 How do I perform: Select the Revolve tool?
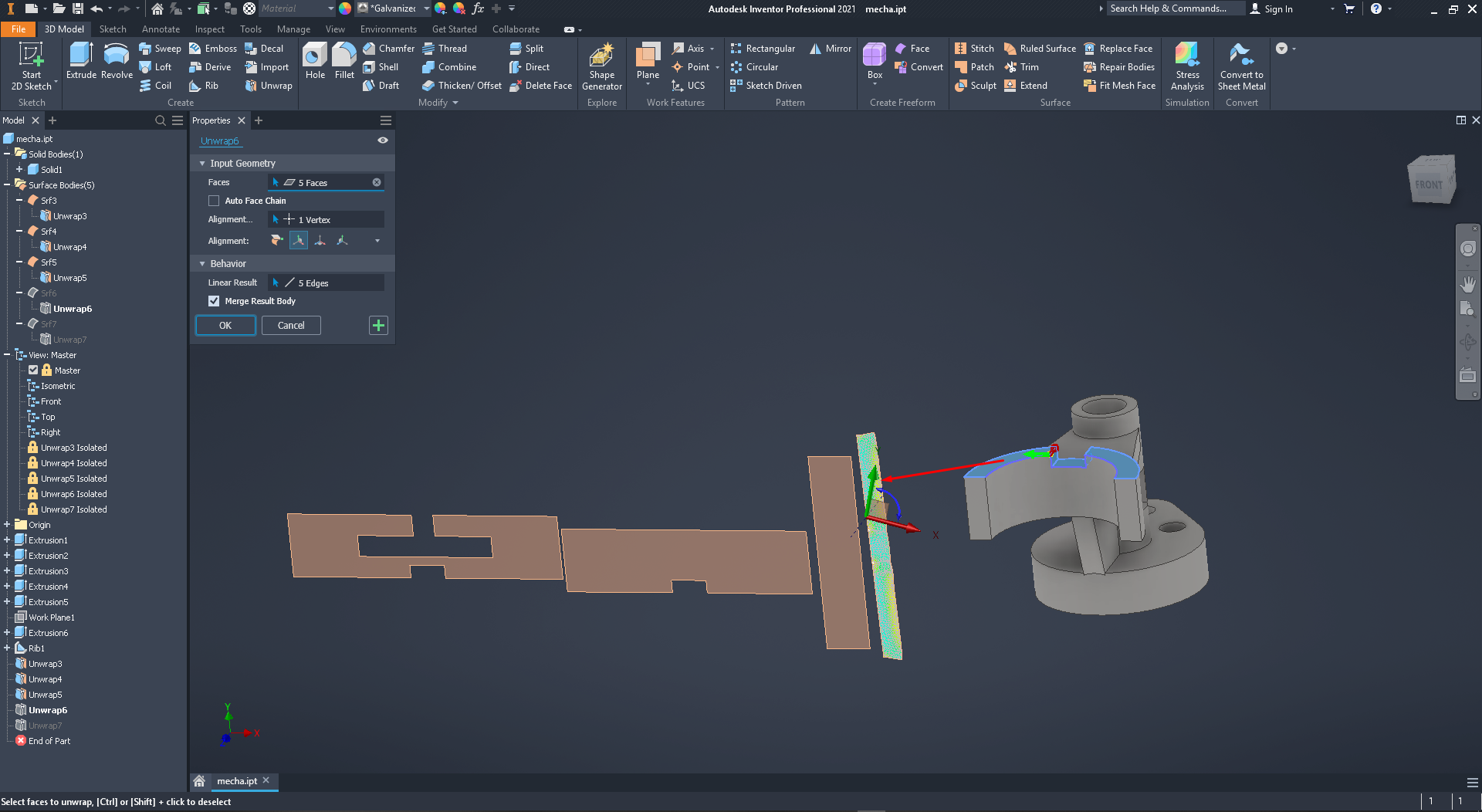click(116, 62)
